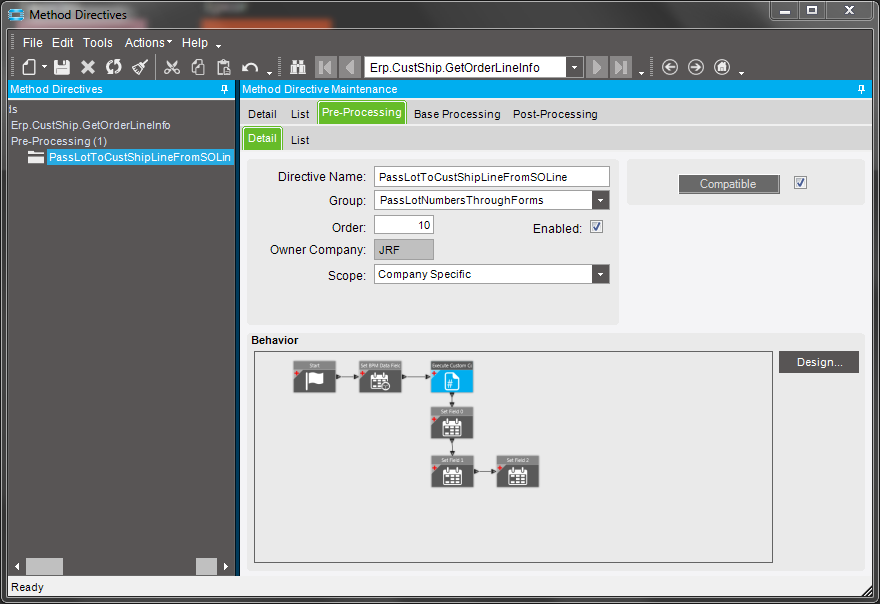Switch to the top-level List tab

(x=300, y=114)
